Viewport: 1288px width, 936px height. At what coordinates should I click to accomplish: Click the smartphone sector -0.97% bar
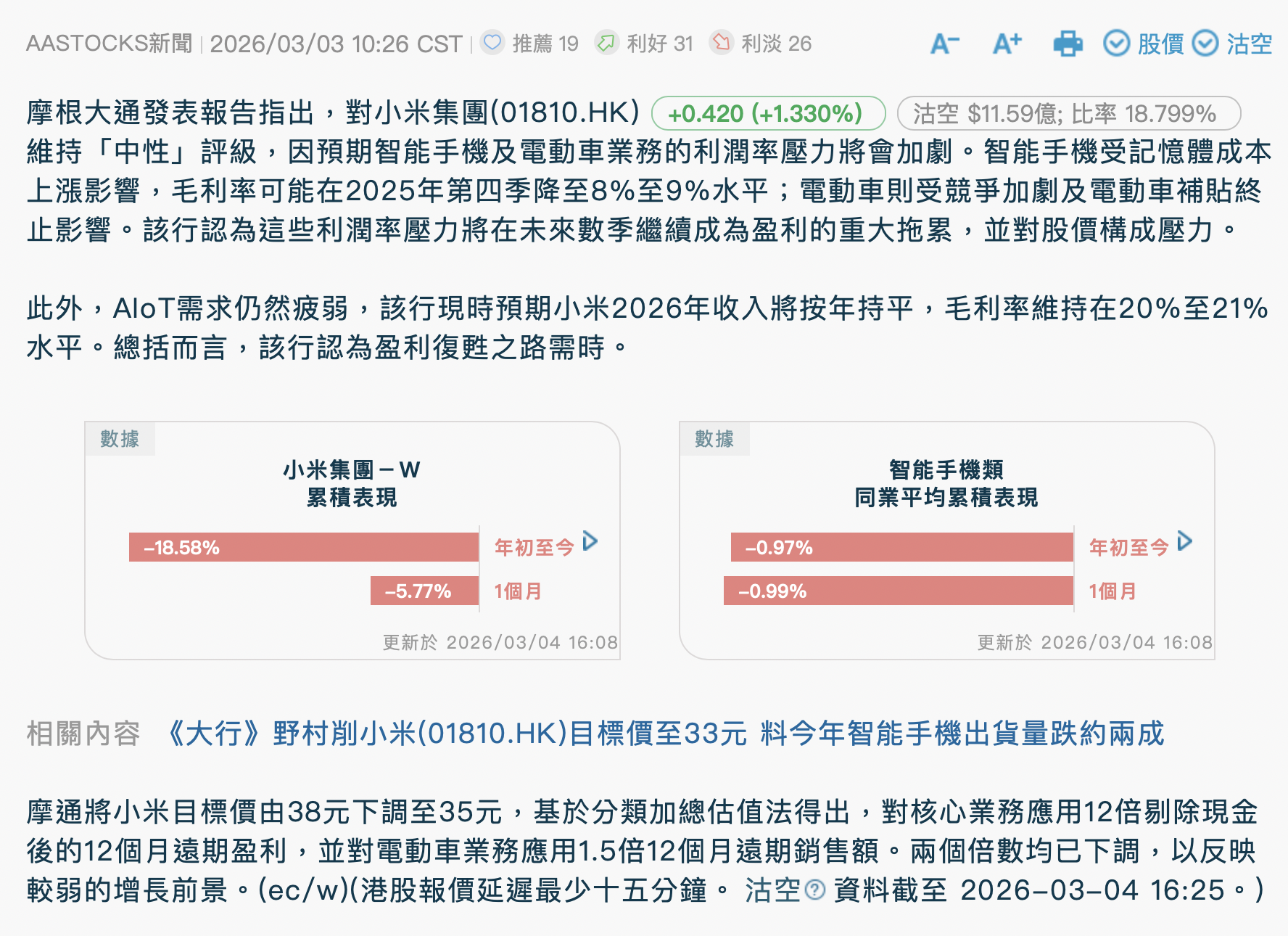(x=901, y=547)
